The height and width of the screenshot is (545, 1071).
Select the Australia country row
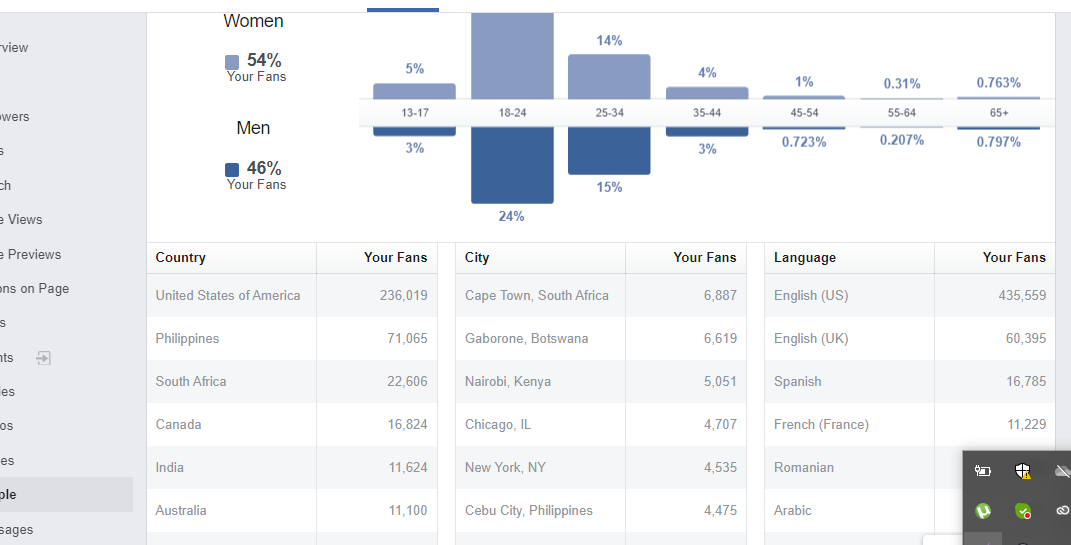292,511
